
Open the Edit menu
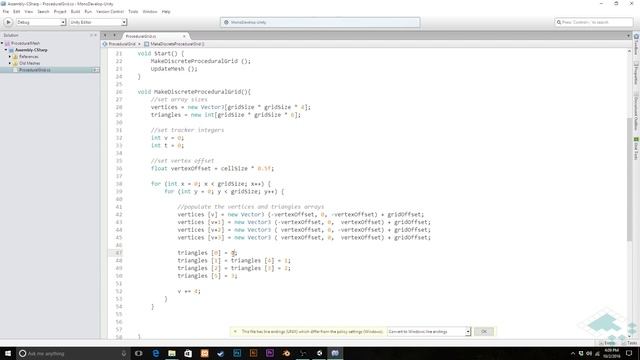click(x=17, y=11)
